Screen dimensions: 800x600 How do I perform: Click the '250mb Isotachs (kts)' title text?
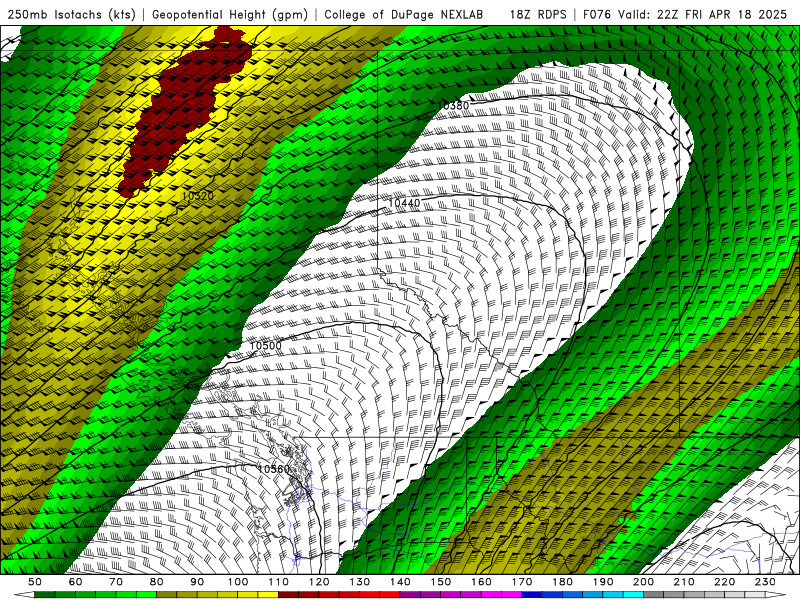point(71,15)
